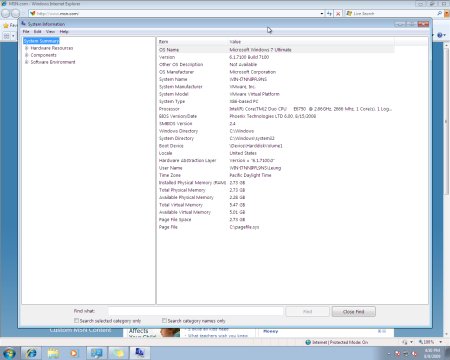
Task: Select Boot Device row
Action: coord(276,146)
